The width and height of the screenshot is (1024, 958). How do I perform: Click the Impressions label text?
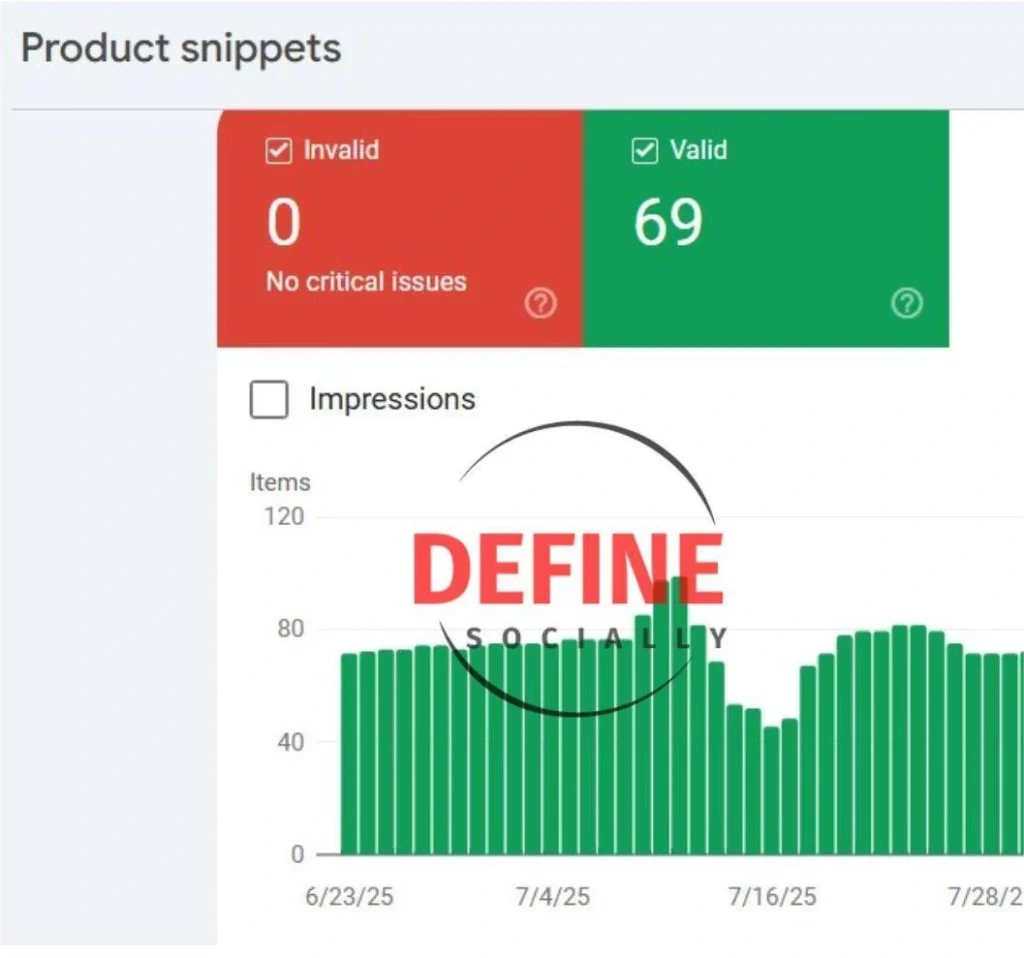click(x=392, y=399)
